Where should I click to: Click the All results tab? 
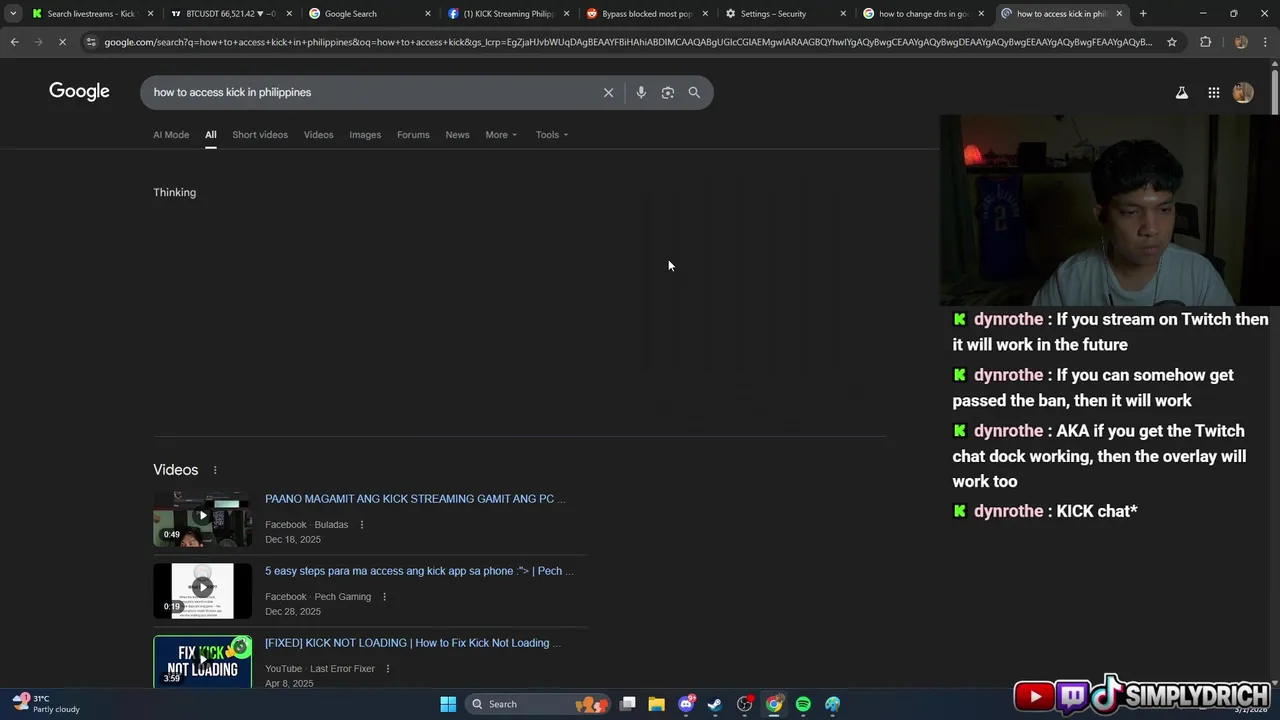tap(211, 135)
